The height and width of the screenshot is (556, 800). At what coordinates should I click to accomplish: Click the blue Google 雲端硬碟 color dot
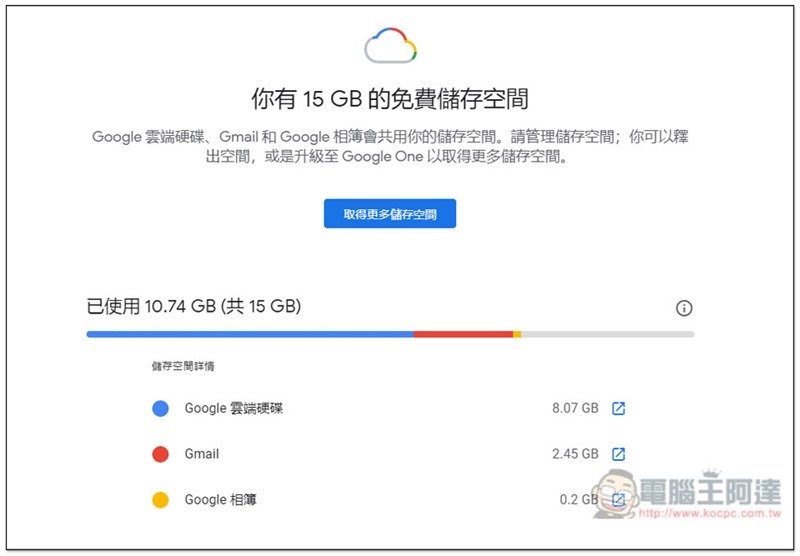[160, 409]
